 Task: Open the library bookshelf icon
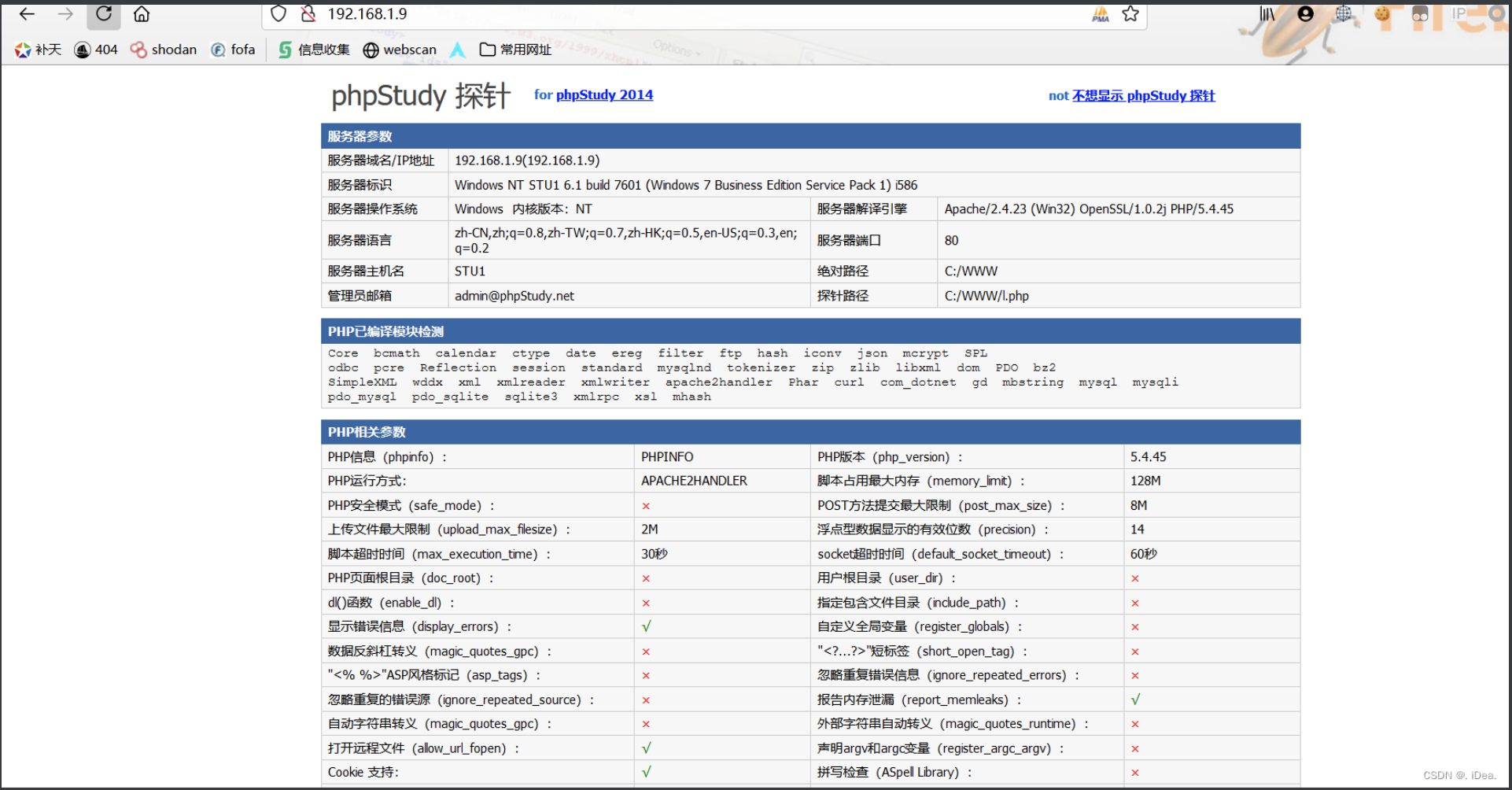1267,13
